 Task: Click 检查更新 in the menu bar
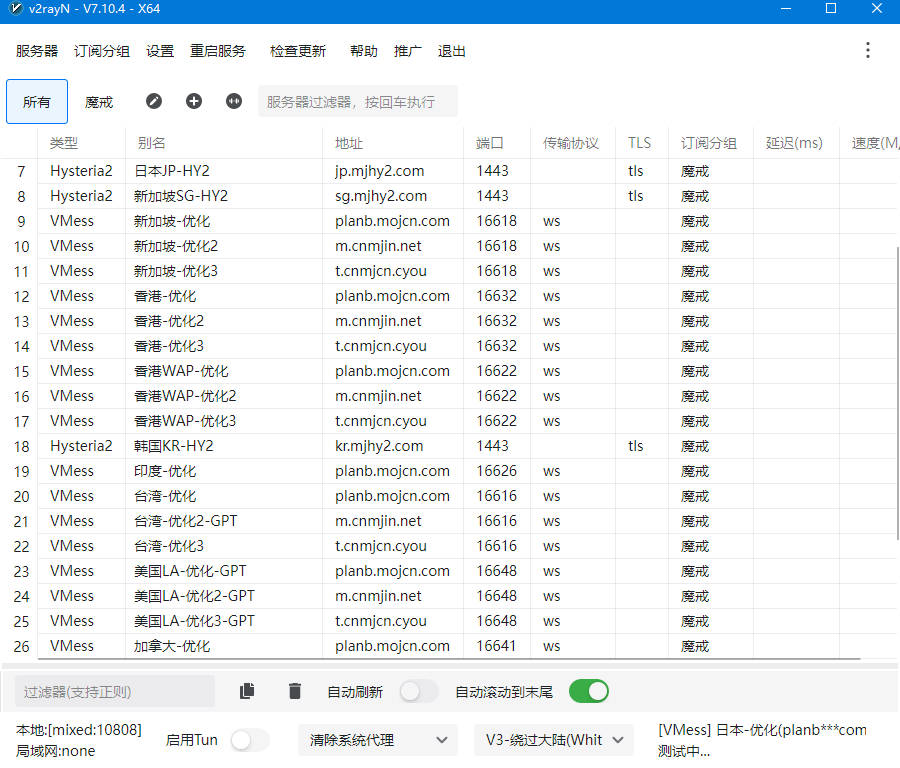pyautogui.click(x=298, y=51)
